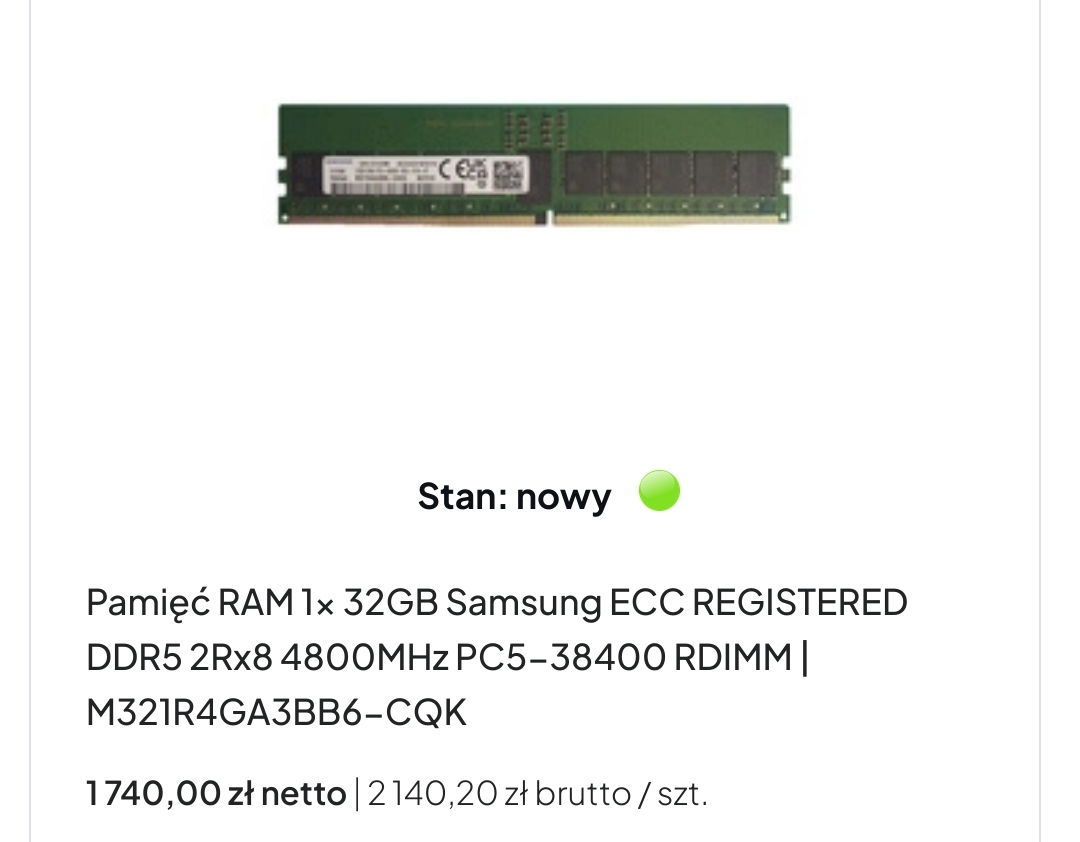Click the green upper area of the RAM board

pyautogui.click(x=534, y=127)
